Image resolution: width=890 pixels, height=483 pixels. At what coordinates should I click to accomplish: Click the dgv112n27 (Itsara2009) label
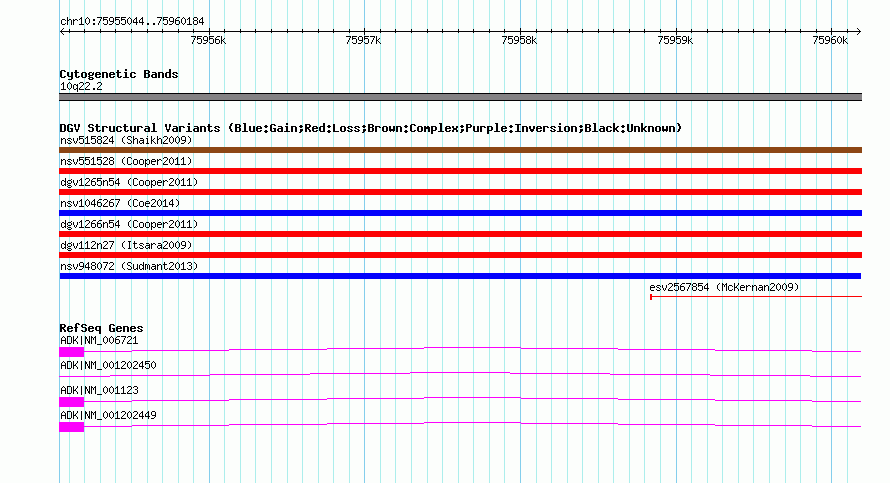[126, 245]
